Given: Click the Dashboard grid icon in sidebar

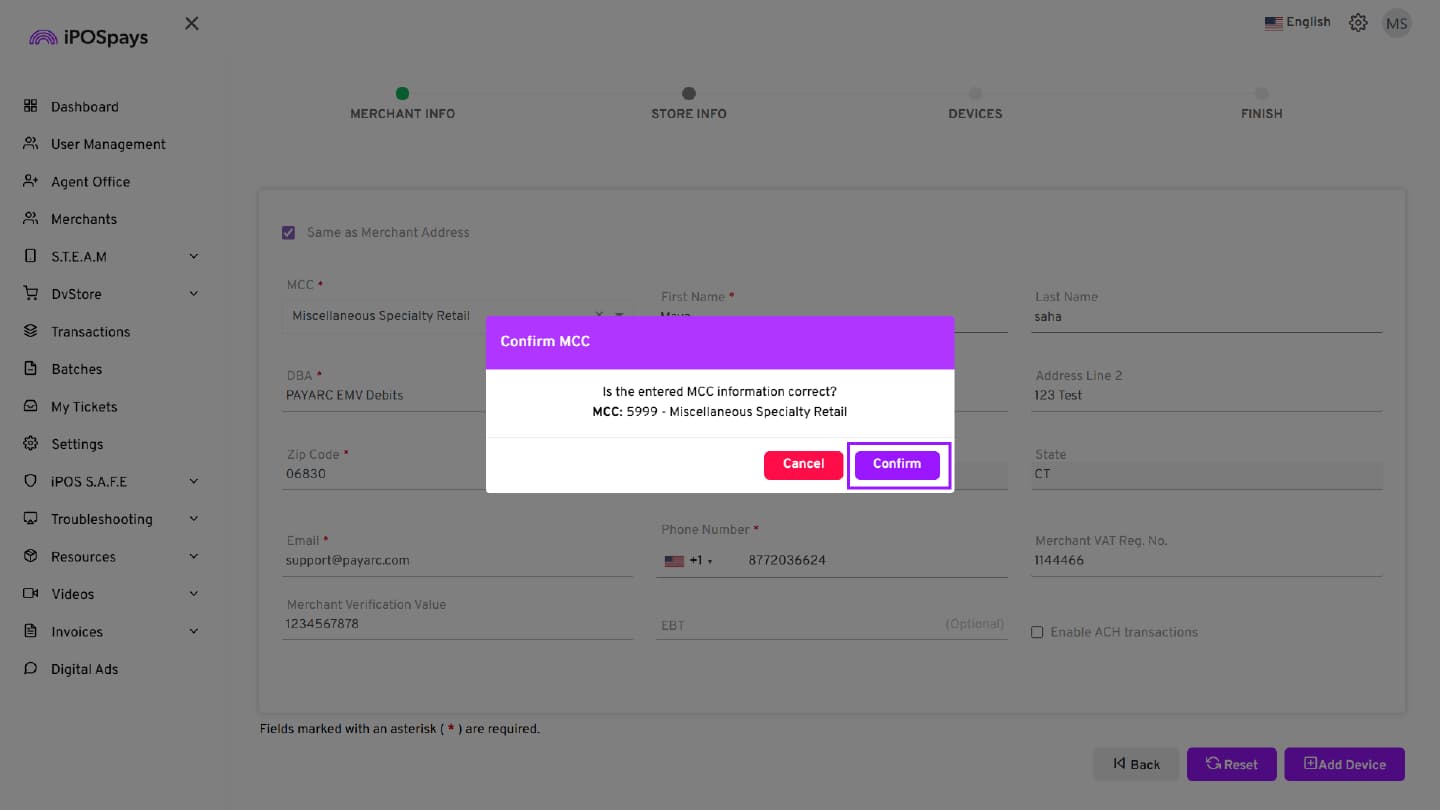Looking at the screenshot, I should [30, 106].
